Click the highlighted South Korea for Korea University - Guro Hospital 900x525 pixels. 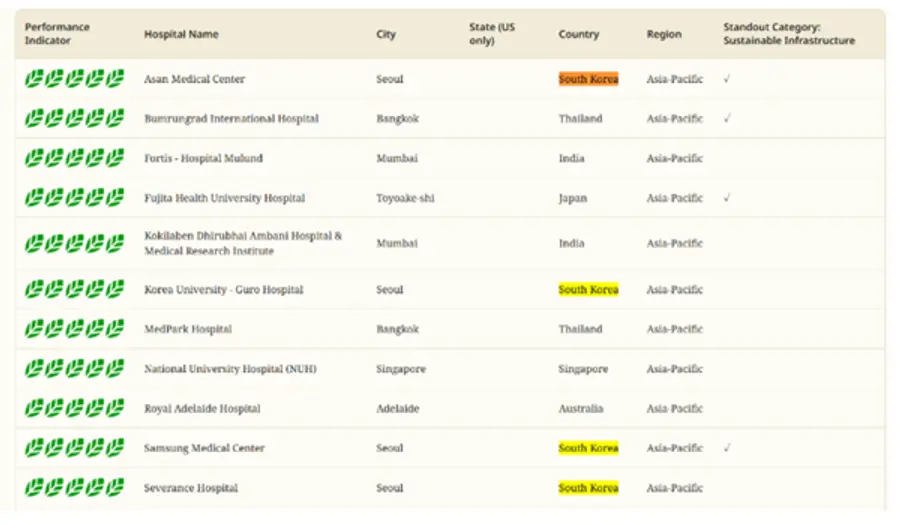click(588, 289)
